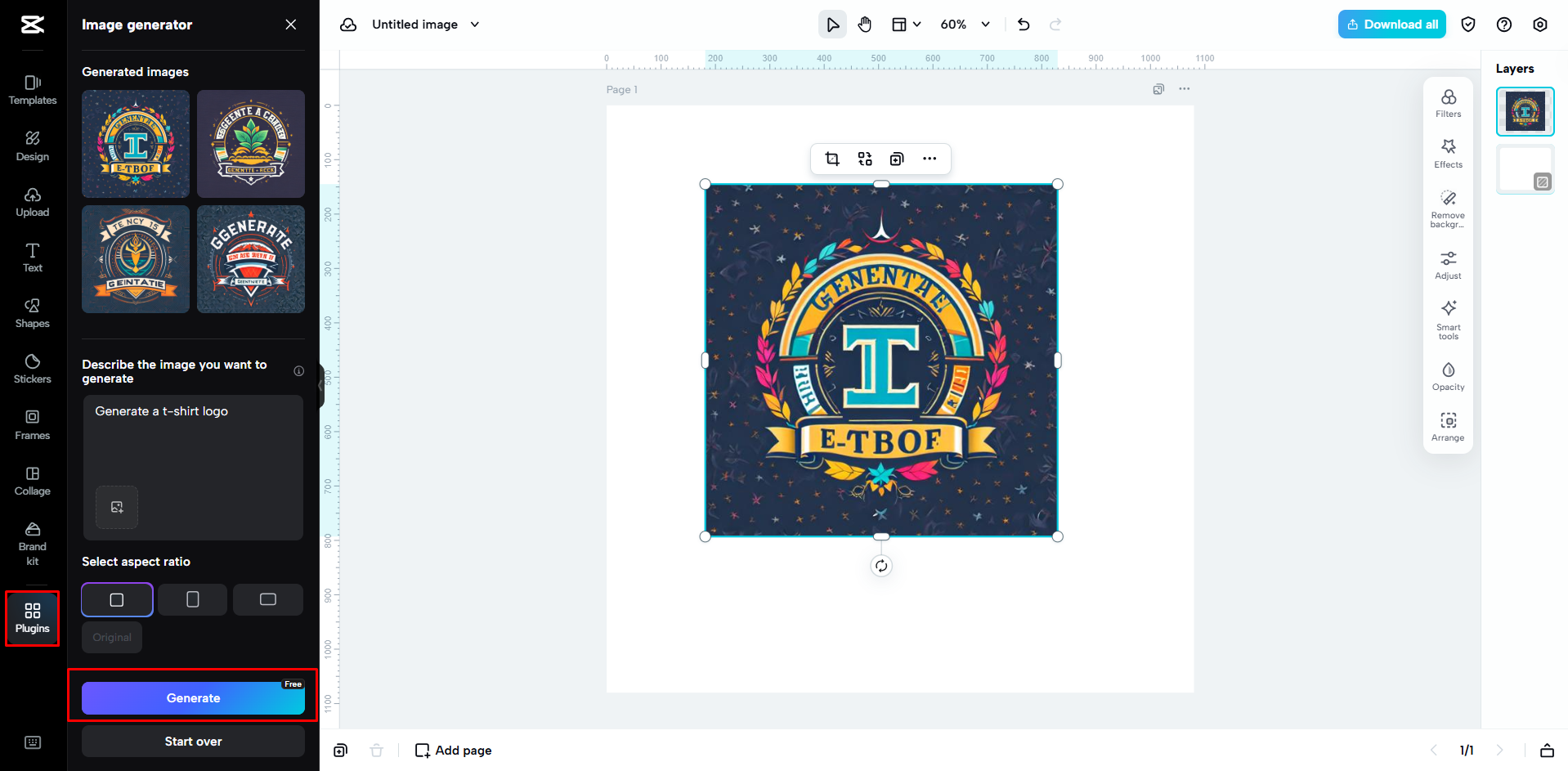This screenshot has height=771, width=1568.
Task: Open the Adjust panel
Action: point(1447,264)
